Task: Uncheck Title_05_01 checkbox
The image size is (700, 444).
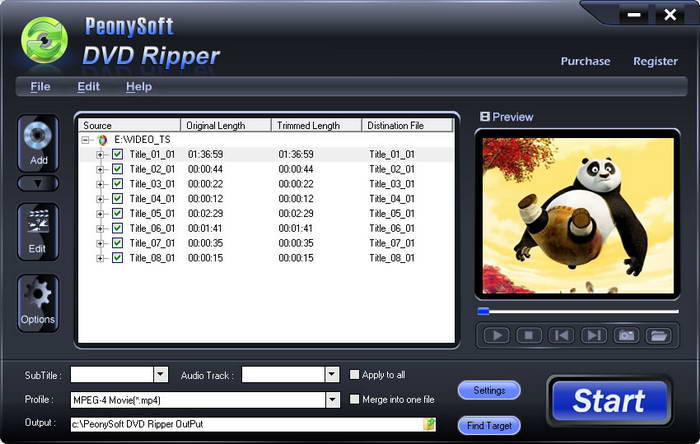Action: 117,213
